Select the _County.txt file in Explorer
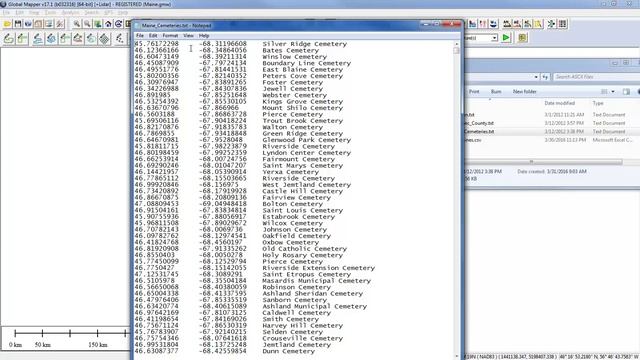The height and width of the screenshot is (360, 640). pos(551,123)
